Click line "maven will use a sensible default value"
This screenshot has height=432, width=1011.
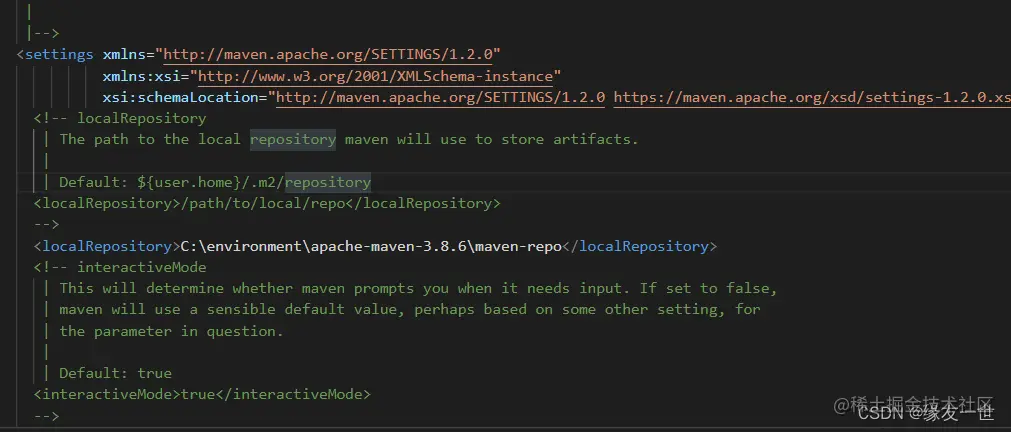(410, 309)
